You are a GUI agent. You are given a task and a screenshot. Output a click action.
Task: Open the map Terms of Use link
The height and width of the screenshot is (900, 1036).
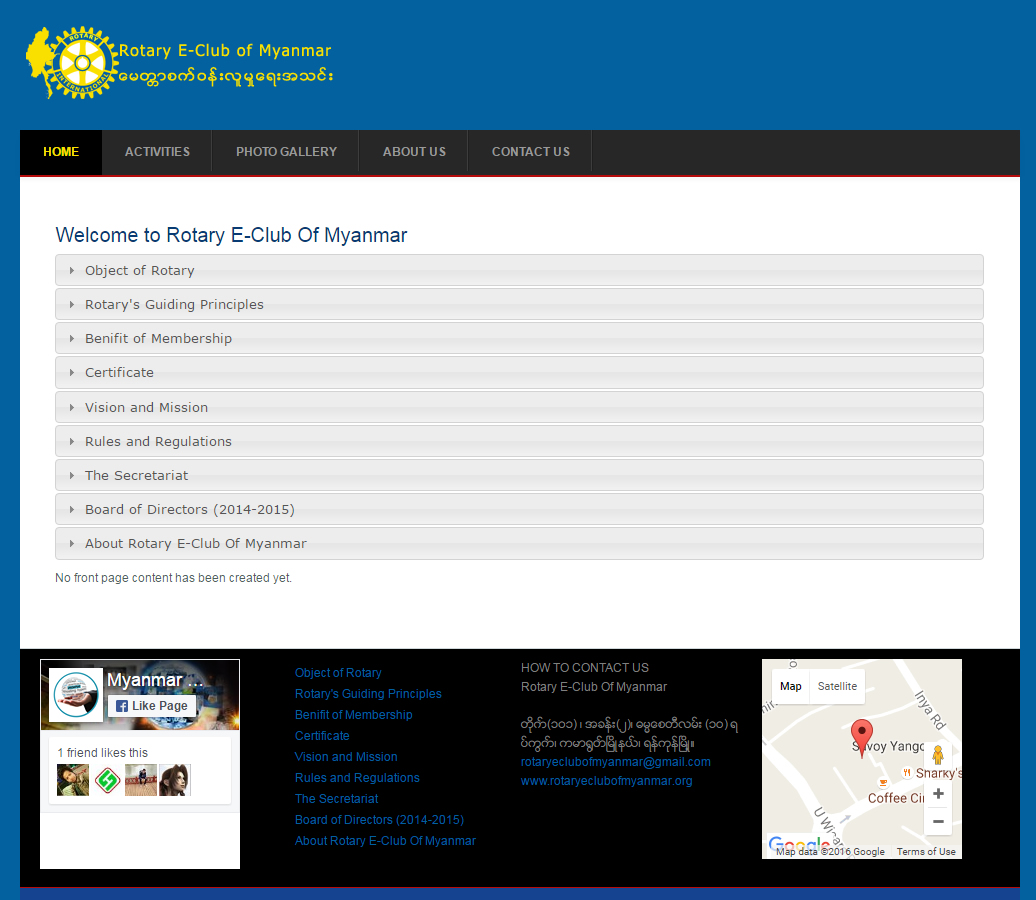click(925, 852)
